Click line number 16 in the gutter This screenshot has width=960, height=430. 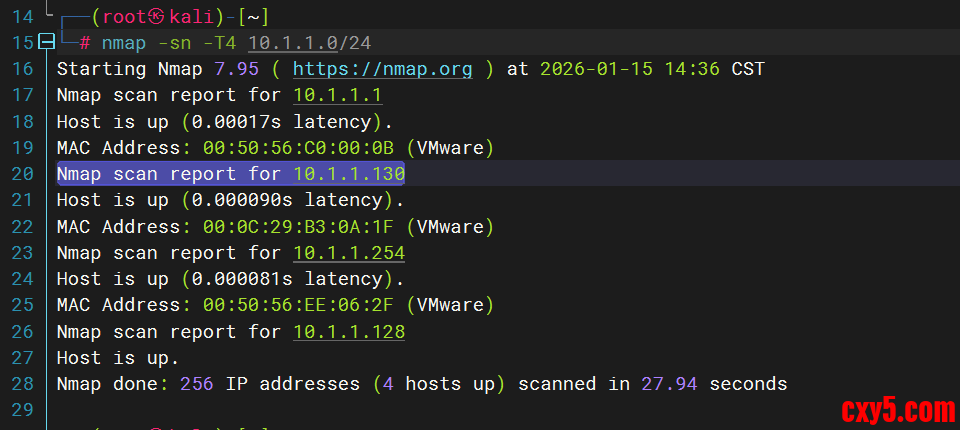click(x=24, y=69)
